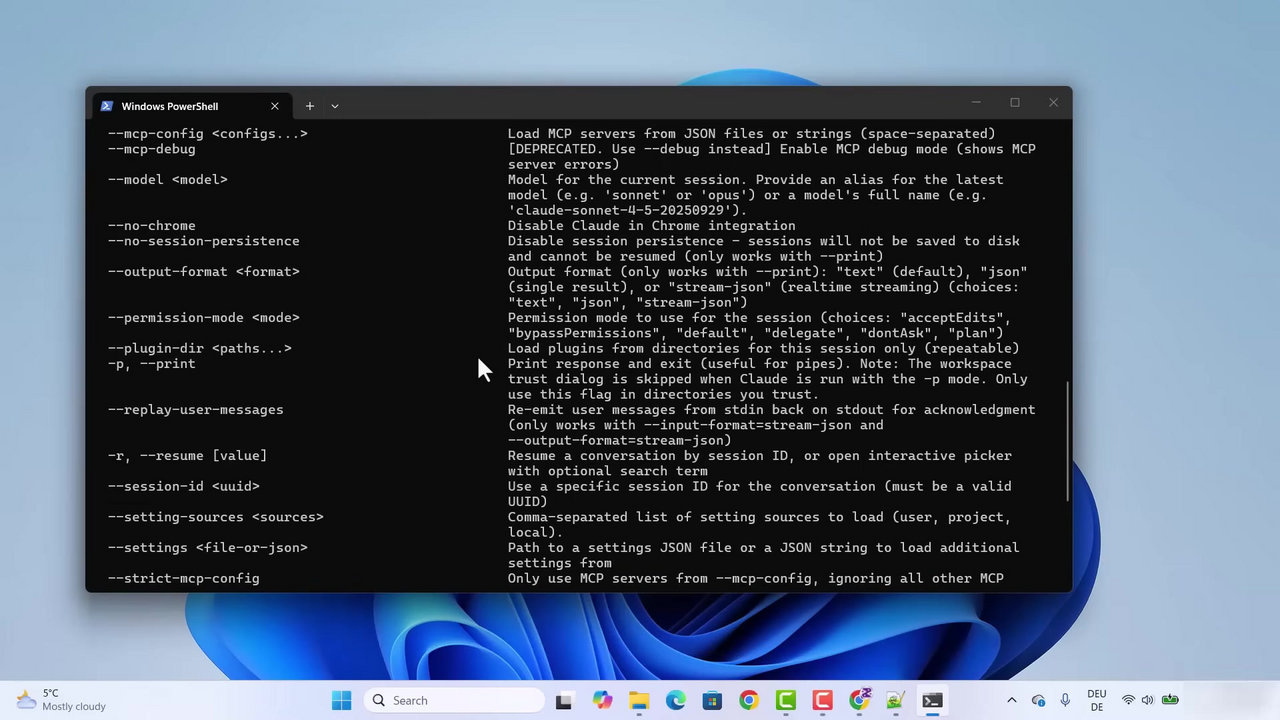The image size is (1280, 720).
Task: Click the line starting 'Permission mode to use for the session'
Action: click(760, 318)
